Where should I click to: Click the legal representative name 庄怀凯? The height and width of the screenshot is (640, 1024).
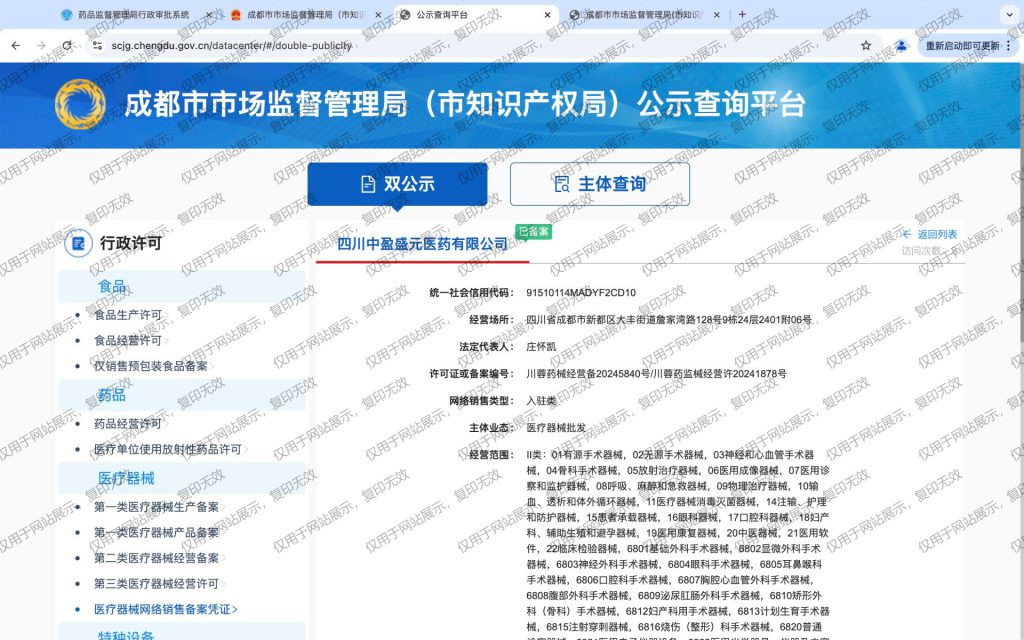[x=541, y=347]
